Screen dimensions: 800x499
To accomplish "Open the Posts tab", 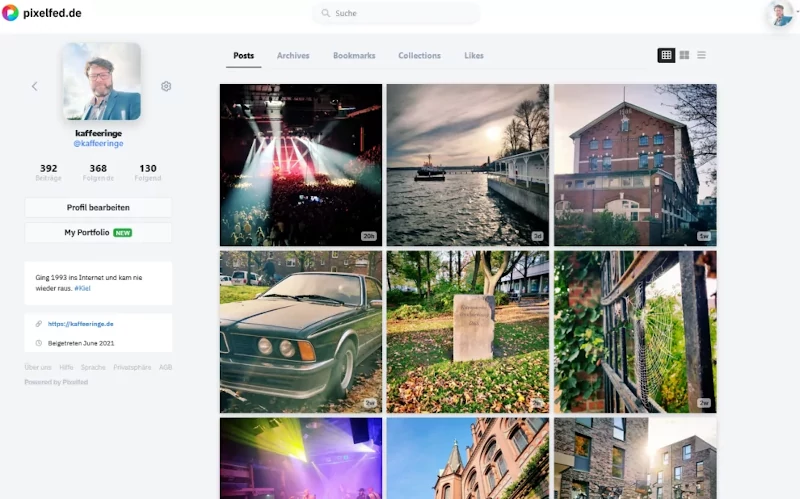I will tap(243, 56).
